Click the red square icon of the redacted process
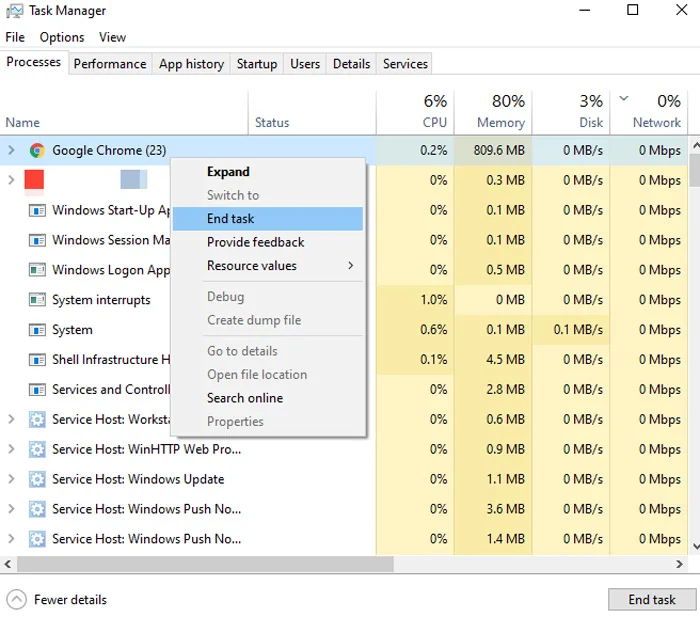The width and height of the screenshot is (700, 617). tap(34, 180)
